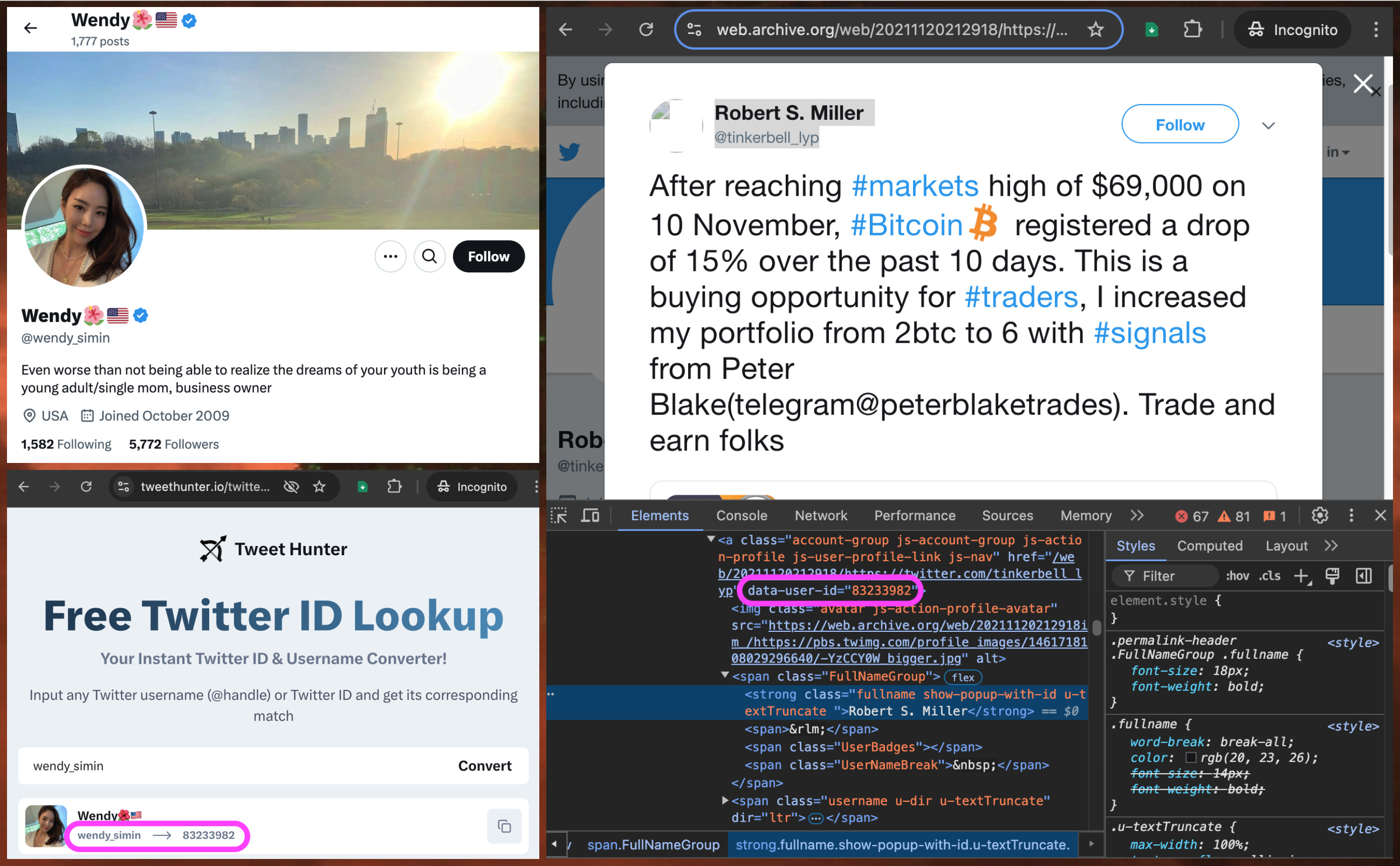The image size is (1400, 866).
Task: Copy the Twitter ID result with the copy icon
Action: [504, 826]
